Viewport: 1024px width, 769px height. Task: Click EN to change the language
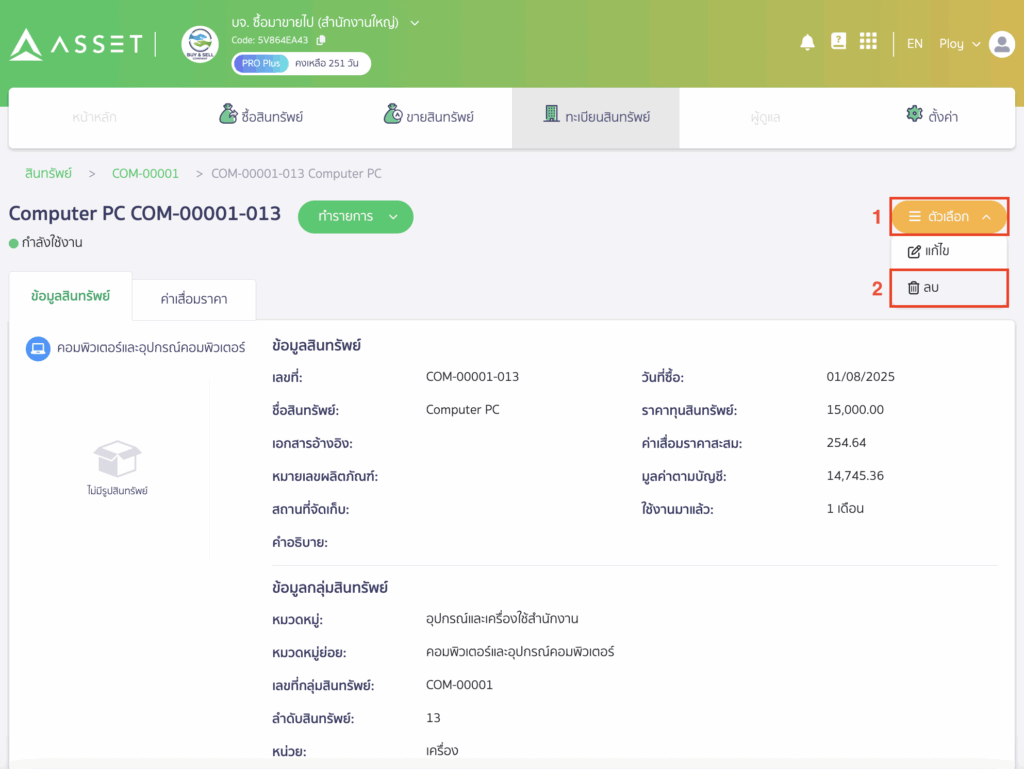914,43
